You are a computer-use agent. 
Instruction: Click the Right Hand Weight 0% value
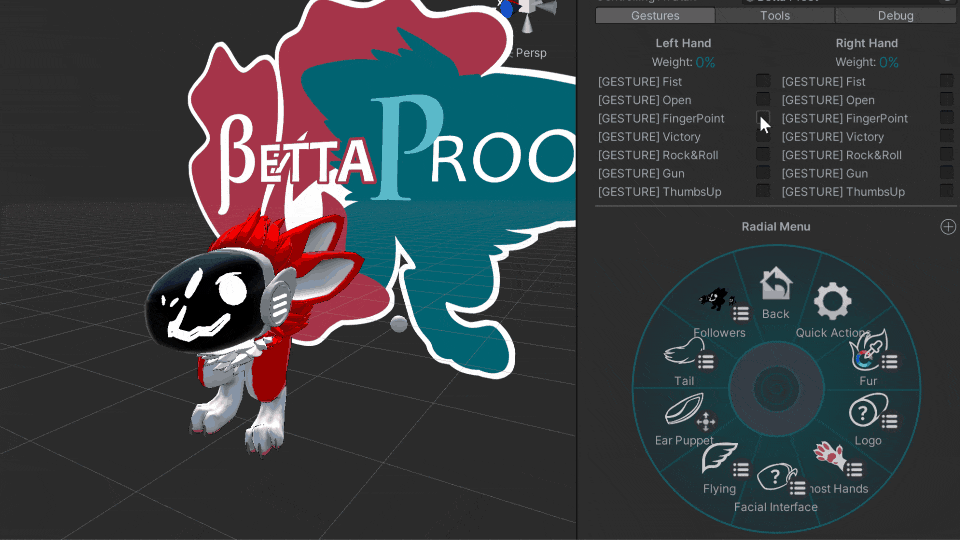point(889,62)
